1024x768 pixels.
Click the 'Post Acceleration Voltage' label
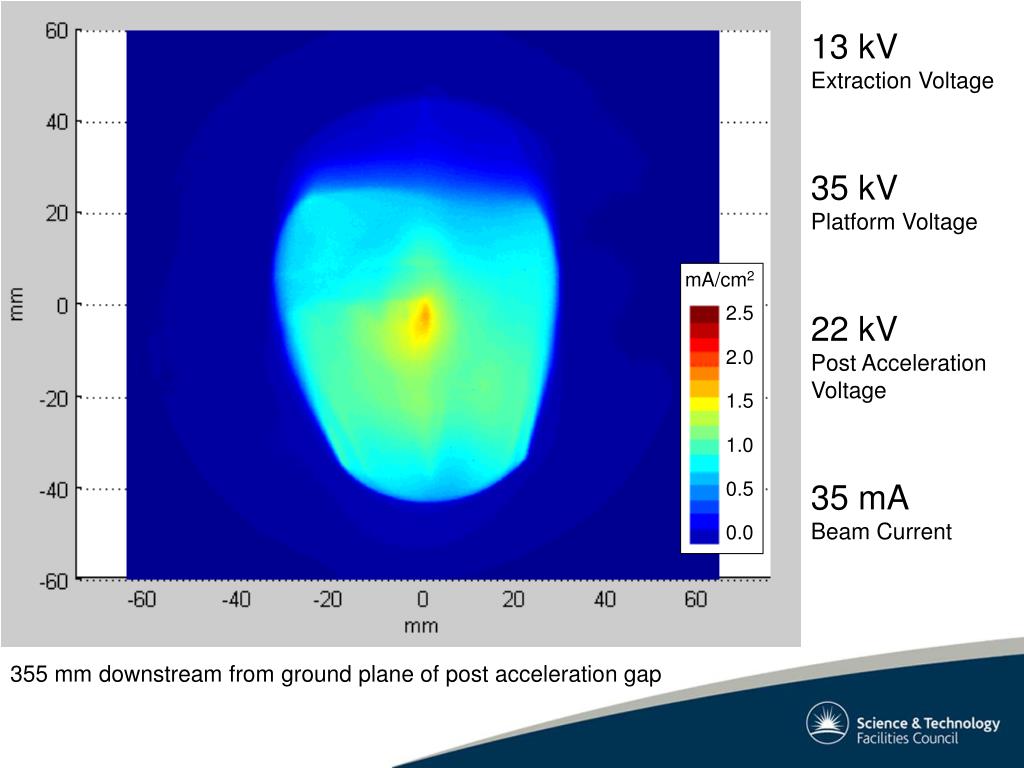[x=899, y=377]
